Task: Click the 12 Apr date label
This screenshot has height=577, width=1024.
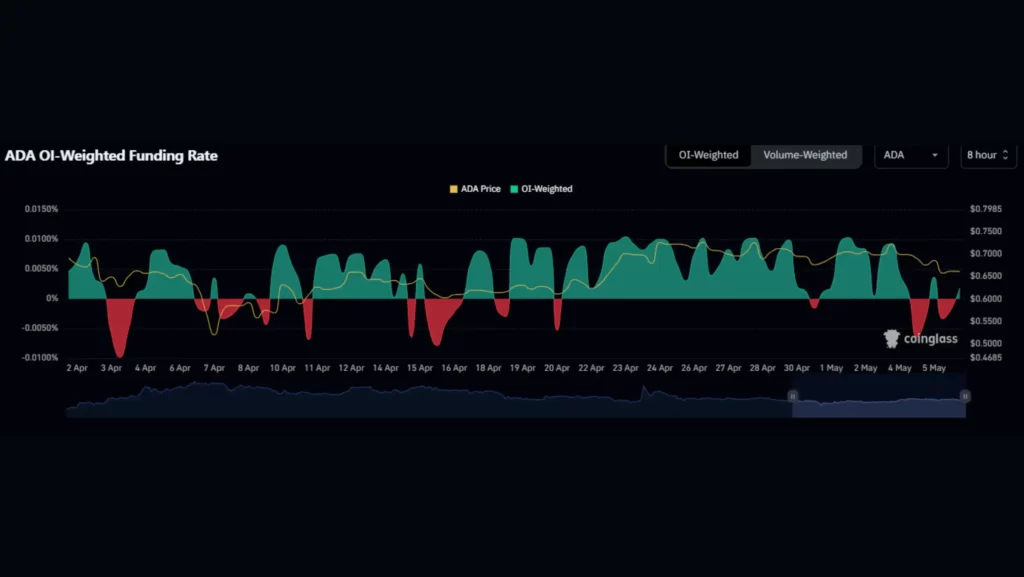Action: [x=351, y=368]
